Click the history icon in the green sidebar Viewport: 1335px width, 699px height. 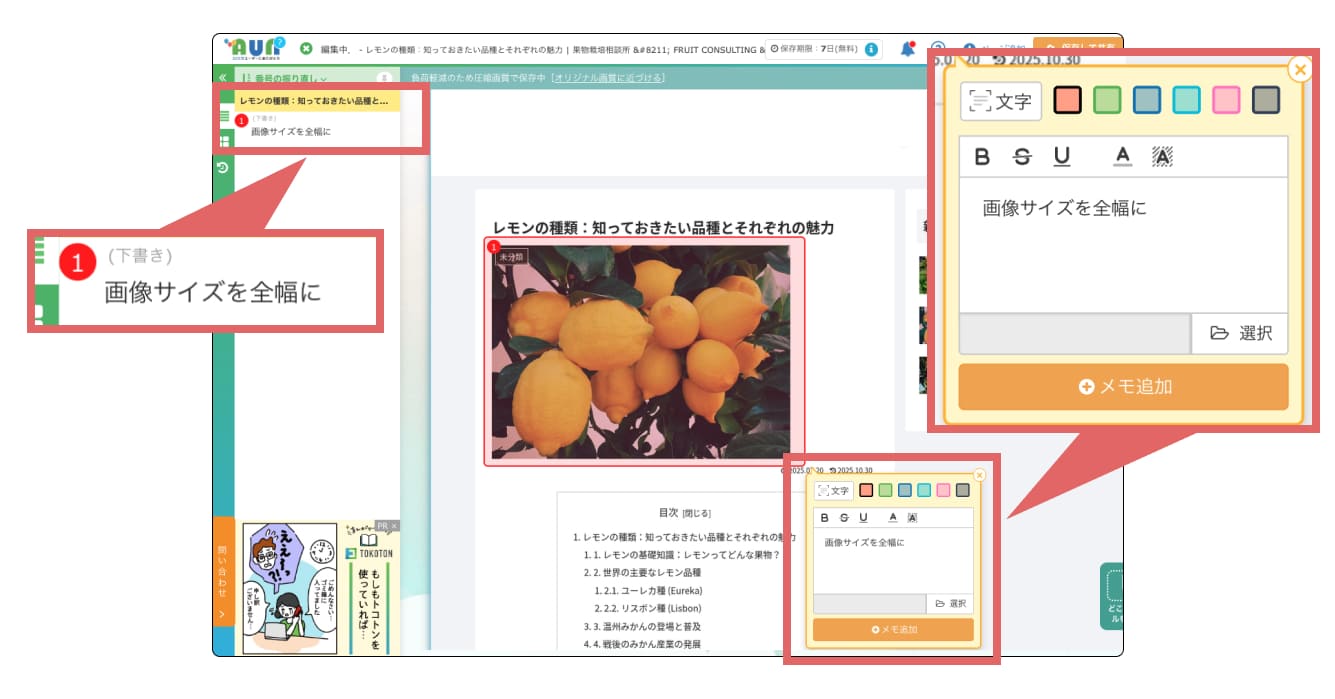pos(222,168)
